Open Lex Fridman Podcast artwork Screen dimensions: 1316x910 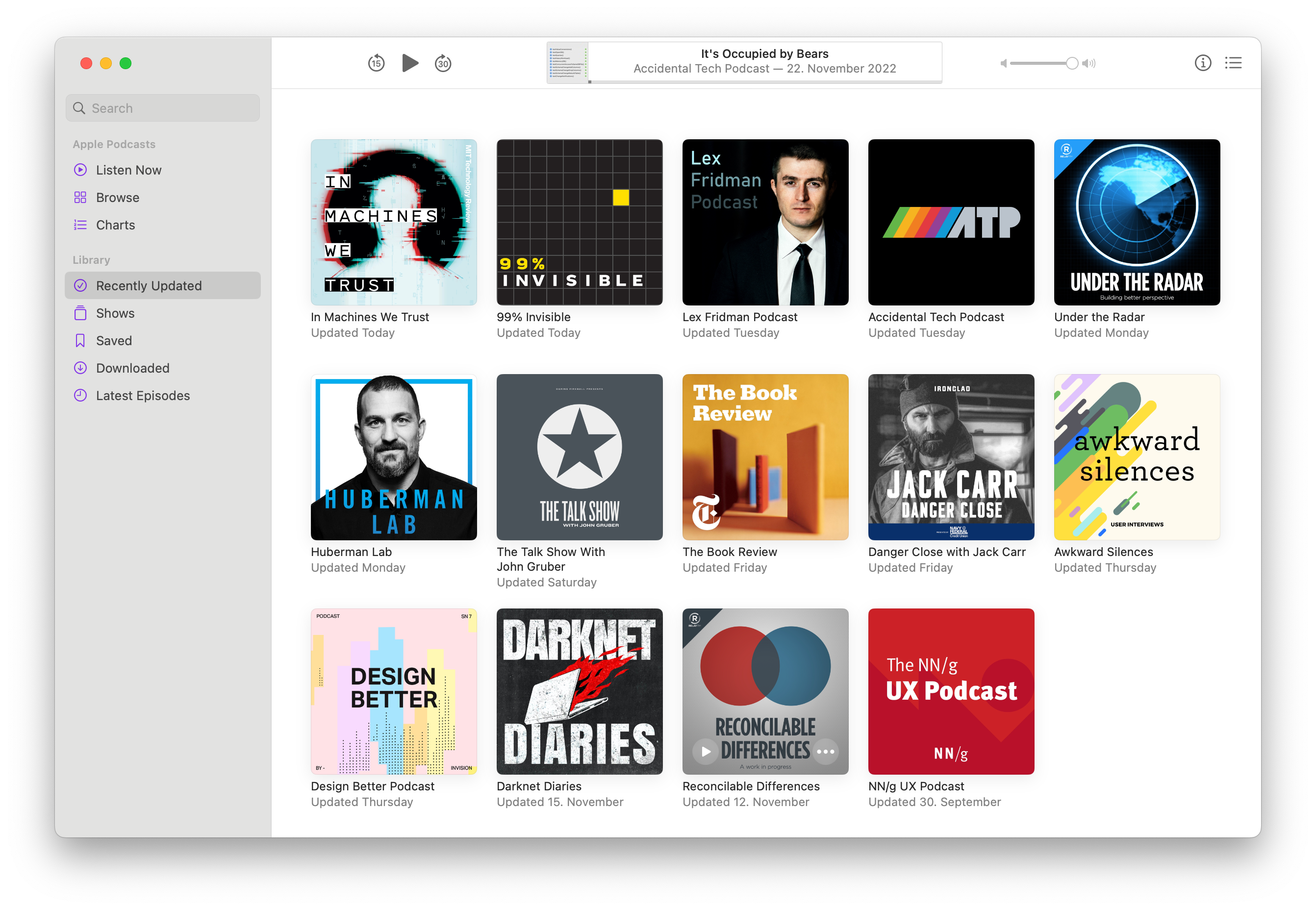click(x=765, y=223)
